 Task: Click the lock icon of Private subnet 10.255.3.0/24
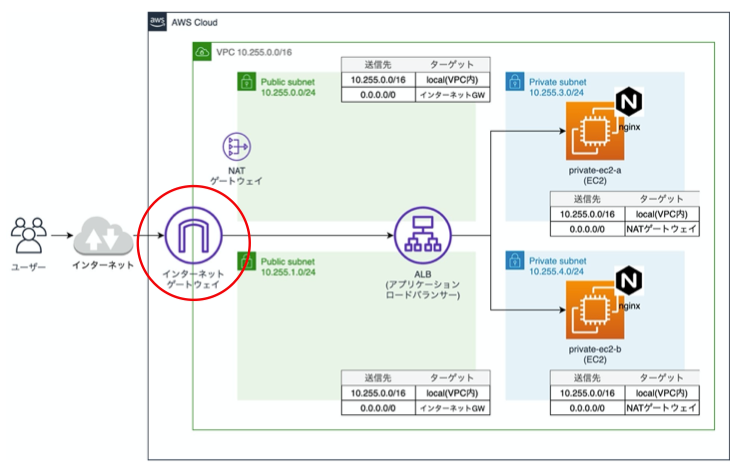(x=515, y=82)
